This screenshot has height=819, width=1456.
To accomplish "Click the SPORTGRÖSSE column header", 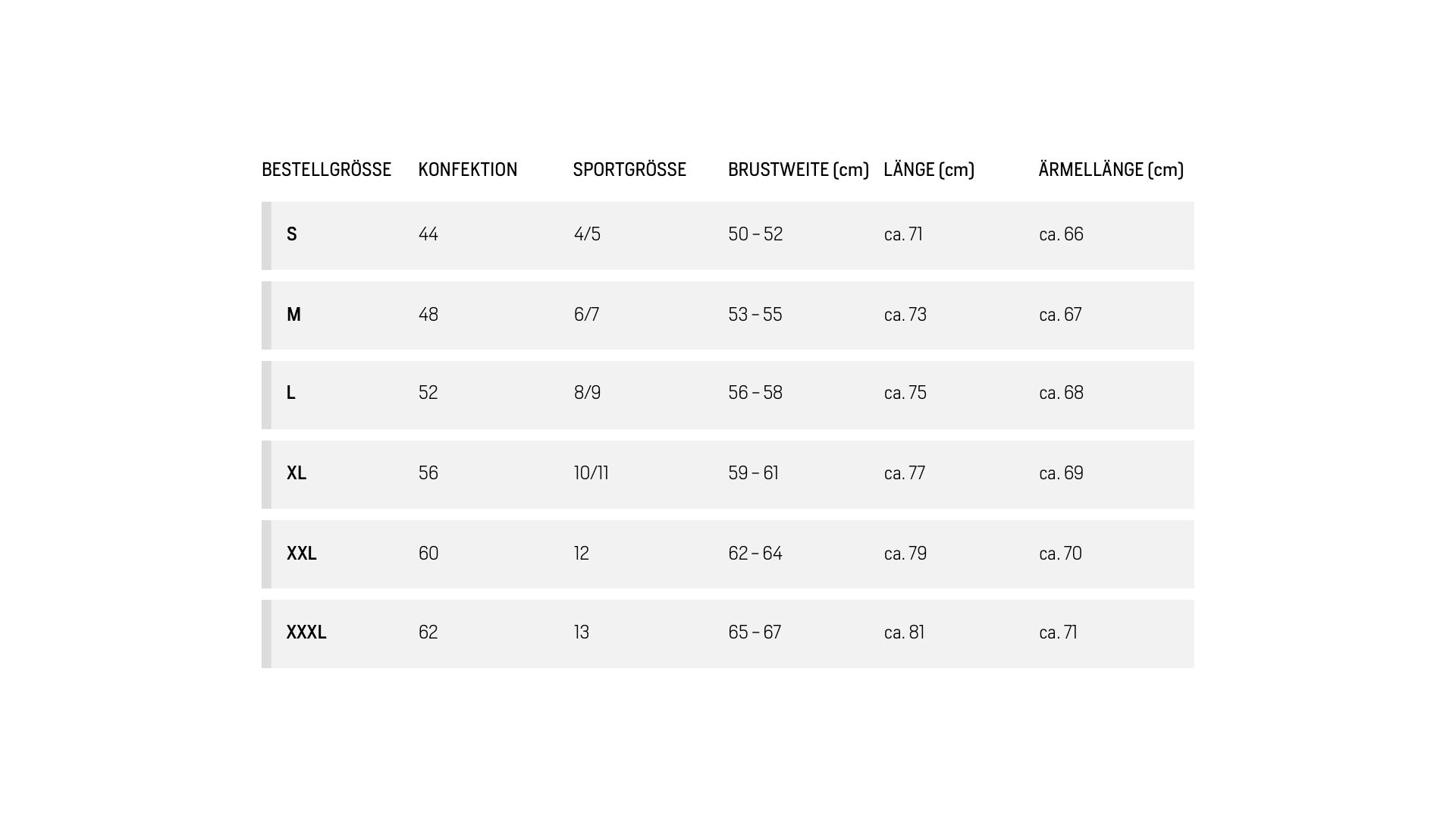I will click(629, 169).
